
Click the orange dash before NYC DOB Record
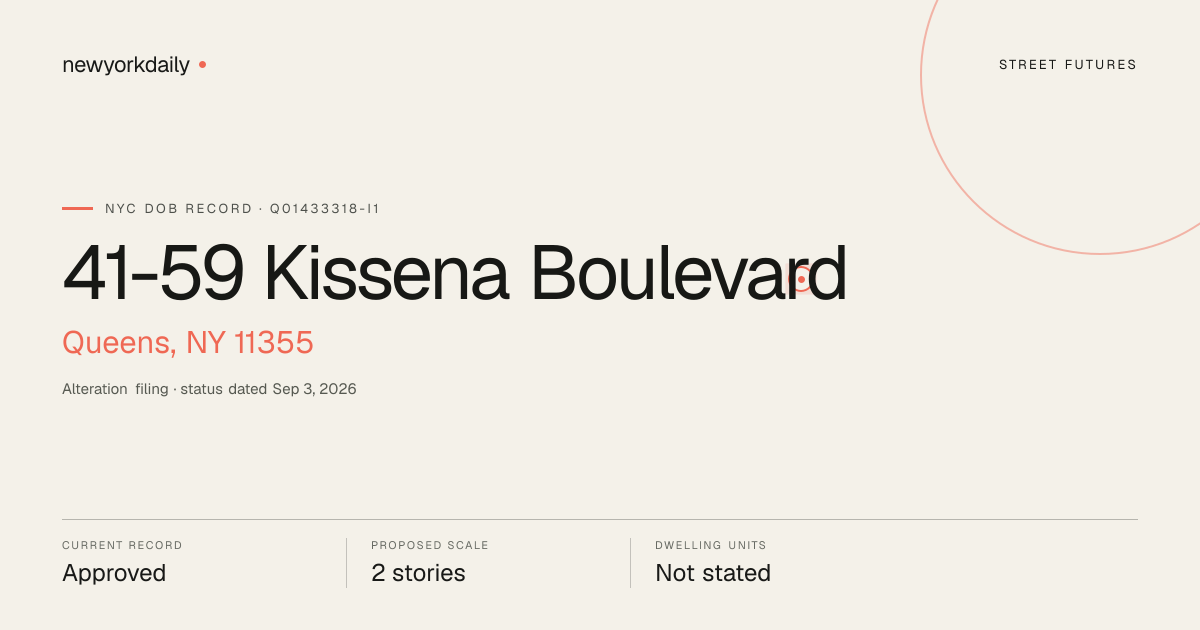(77, 209)
